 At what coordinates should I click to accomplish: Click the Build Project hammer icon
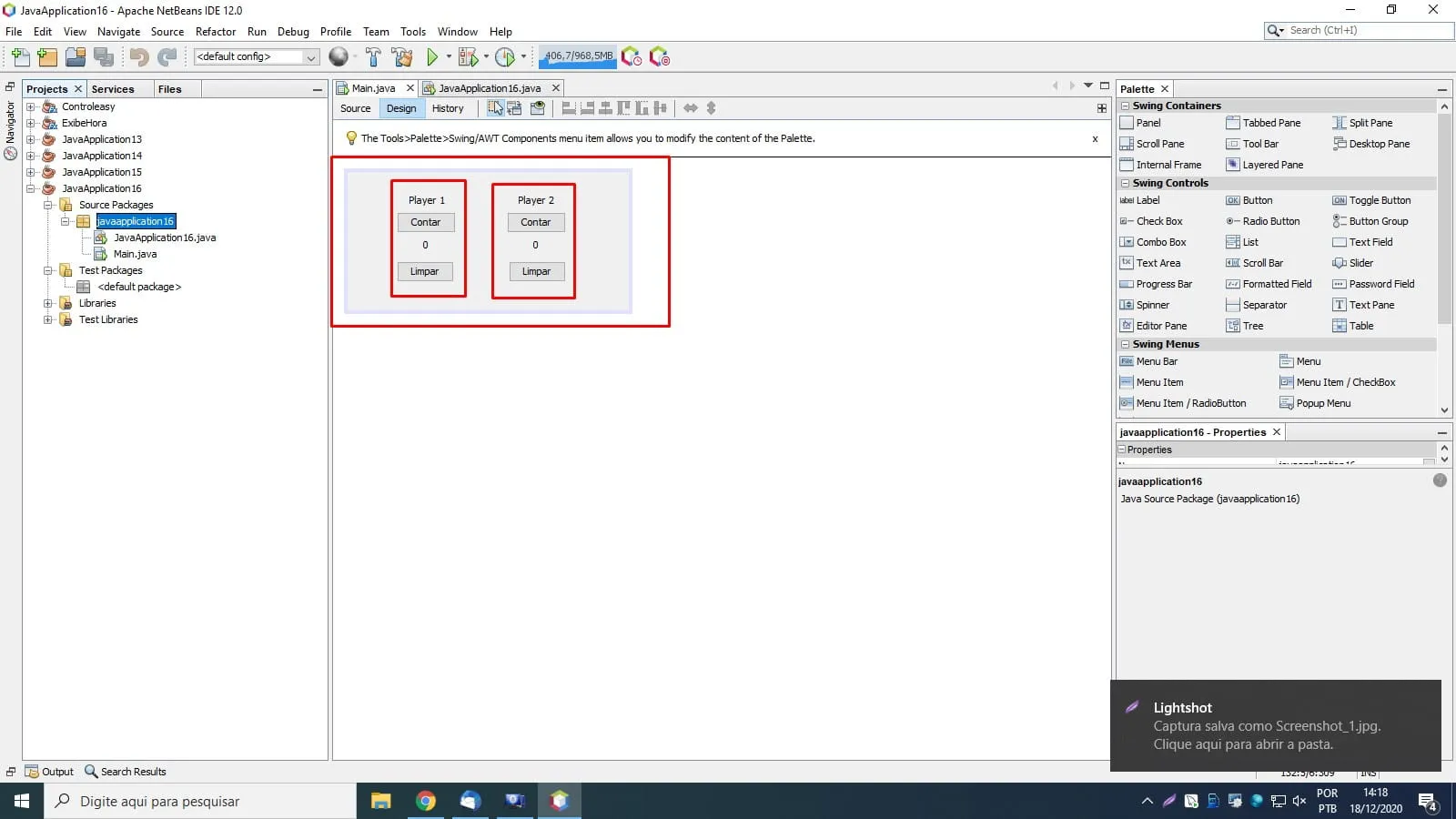click(373, 57)
